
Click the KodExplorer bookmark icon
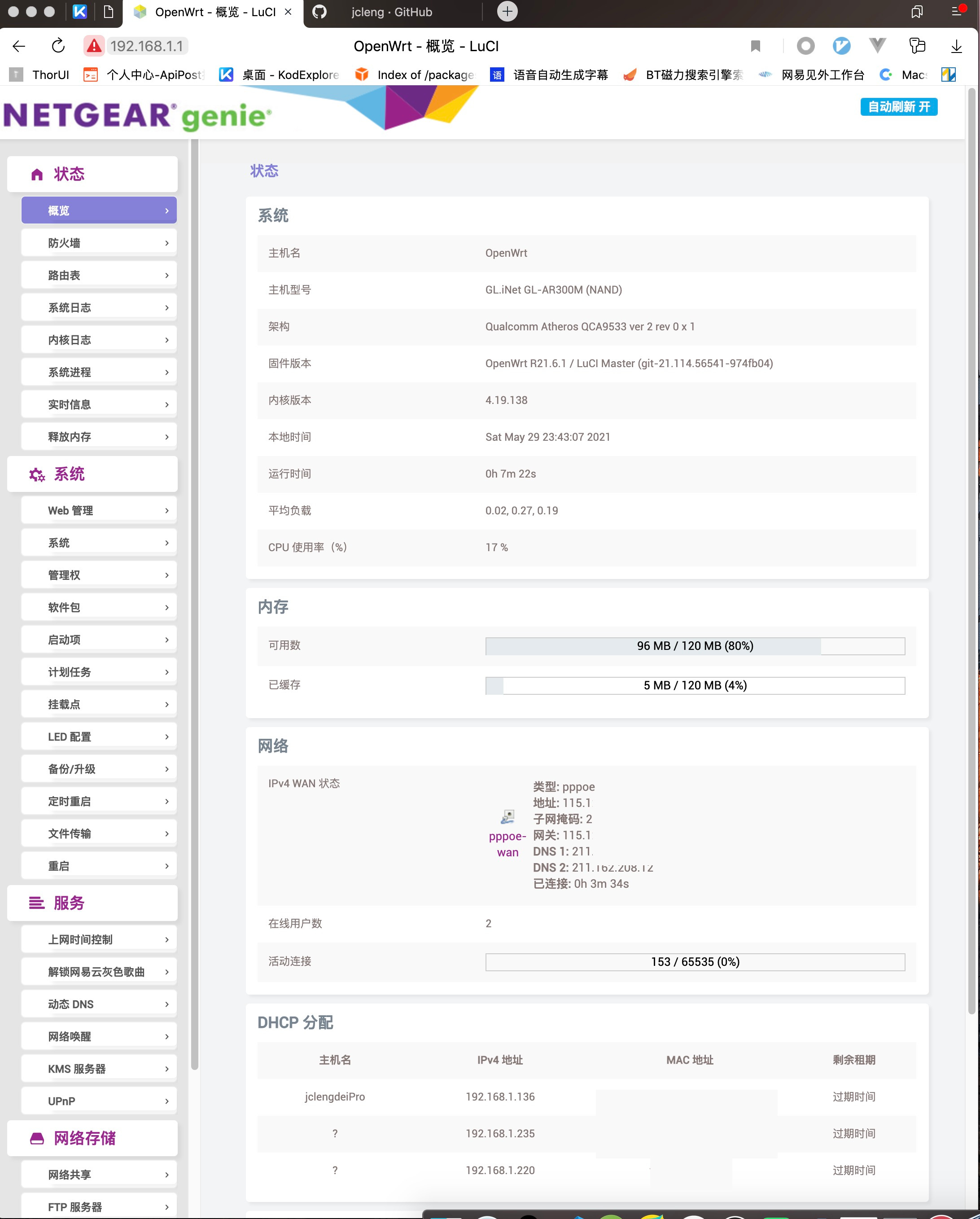(x=226, y=74)
